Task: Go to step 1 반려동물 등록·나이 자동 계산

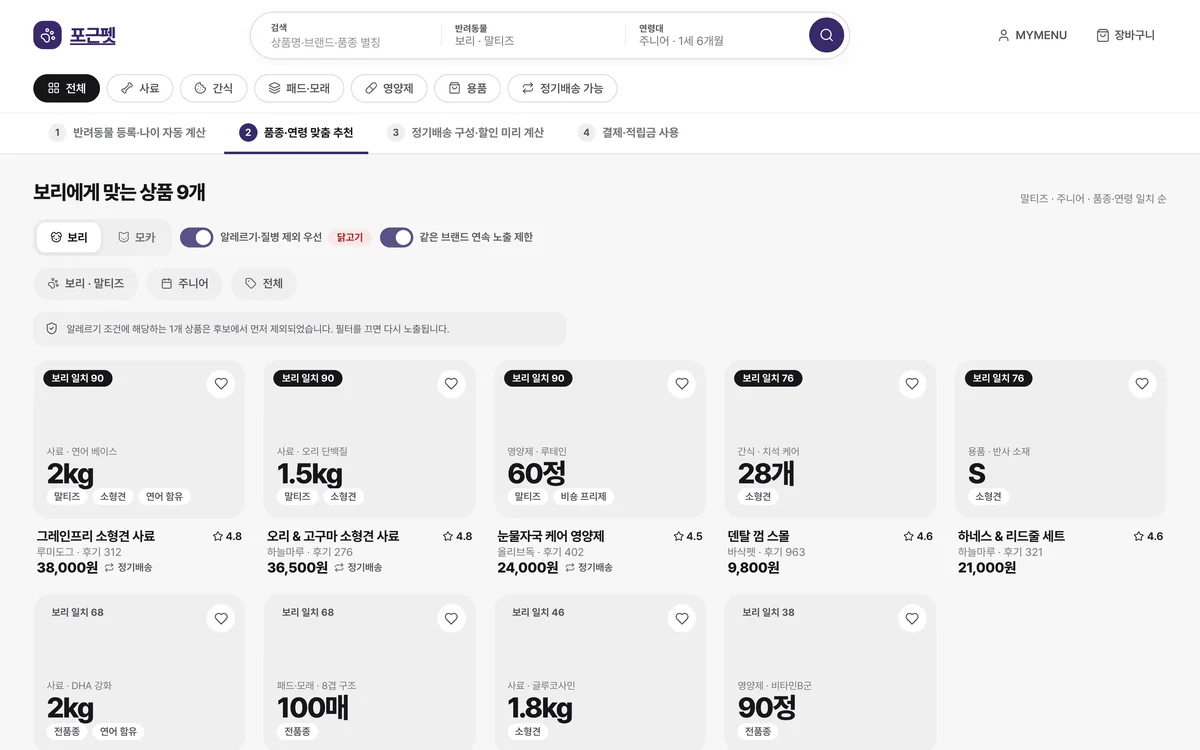Action: point(127,132)
